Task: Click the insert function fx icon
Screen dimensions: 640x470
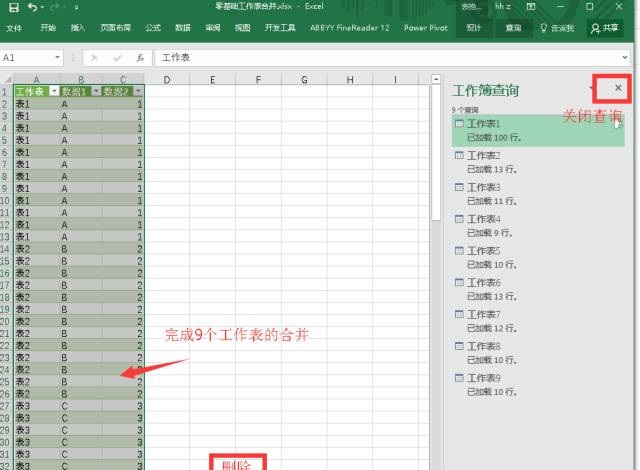Action: point(140,58)
